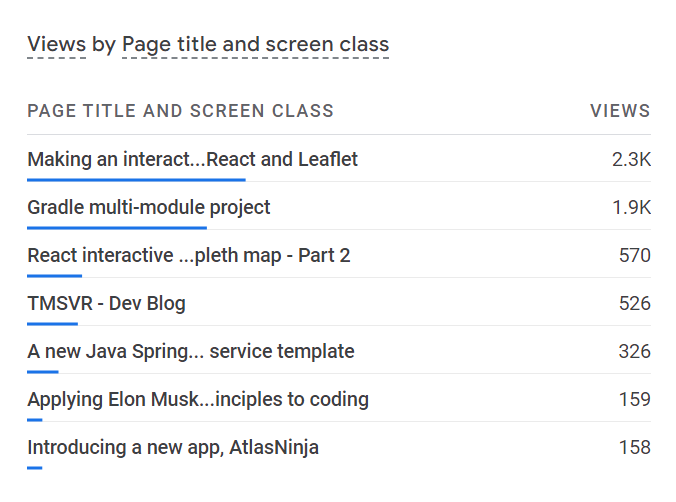
Task: Click the 158 views count for AtlasNinja
Action: tap(634, 447)
